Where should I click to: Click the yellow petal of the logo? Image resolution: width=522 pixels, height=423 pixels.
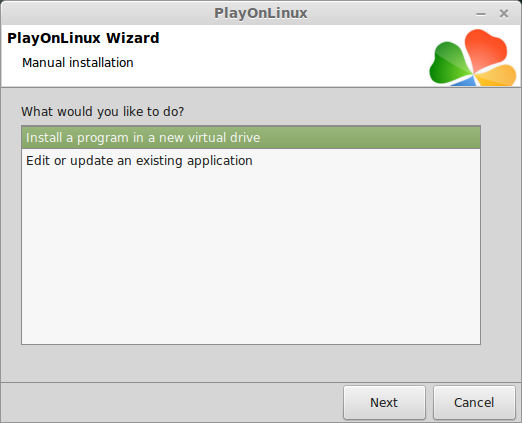pos(498,76)
